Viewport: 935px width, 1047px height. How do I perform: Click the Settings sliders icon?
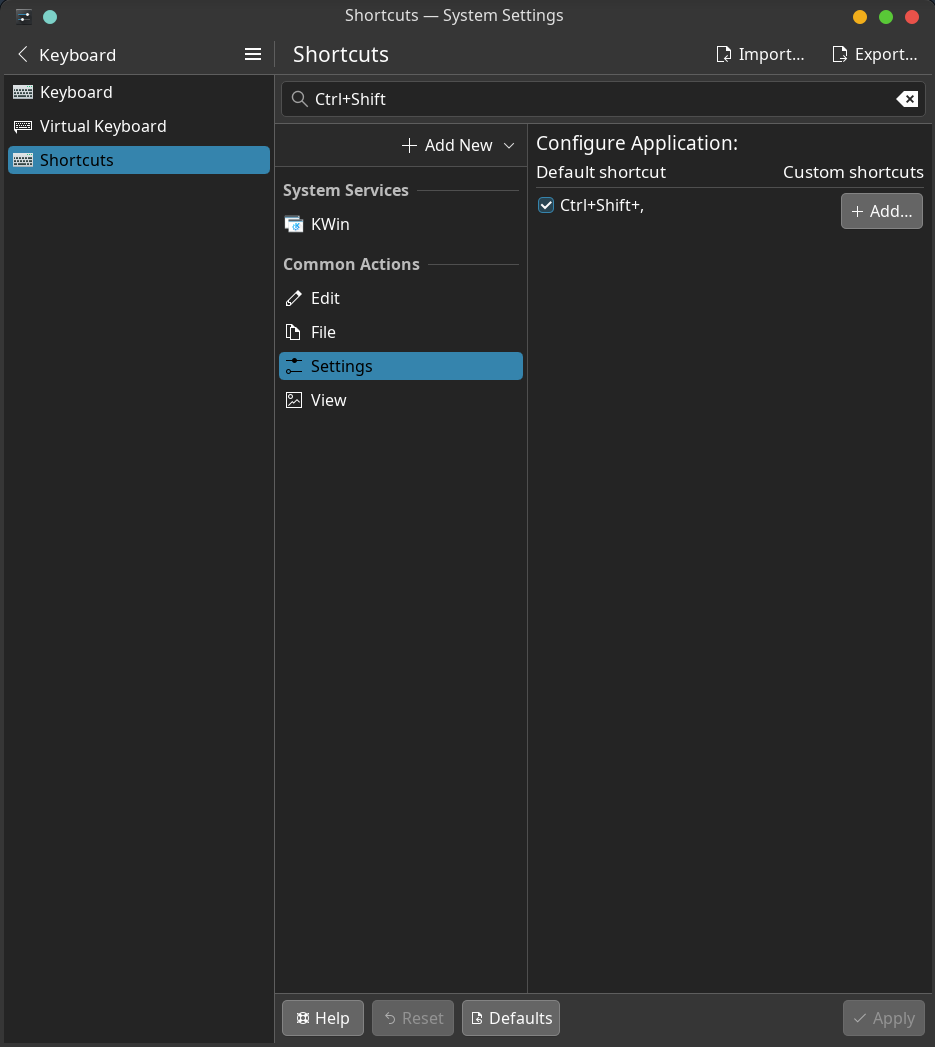(x=294, y=366)
